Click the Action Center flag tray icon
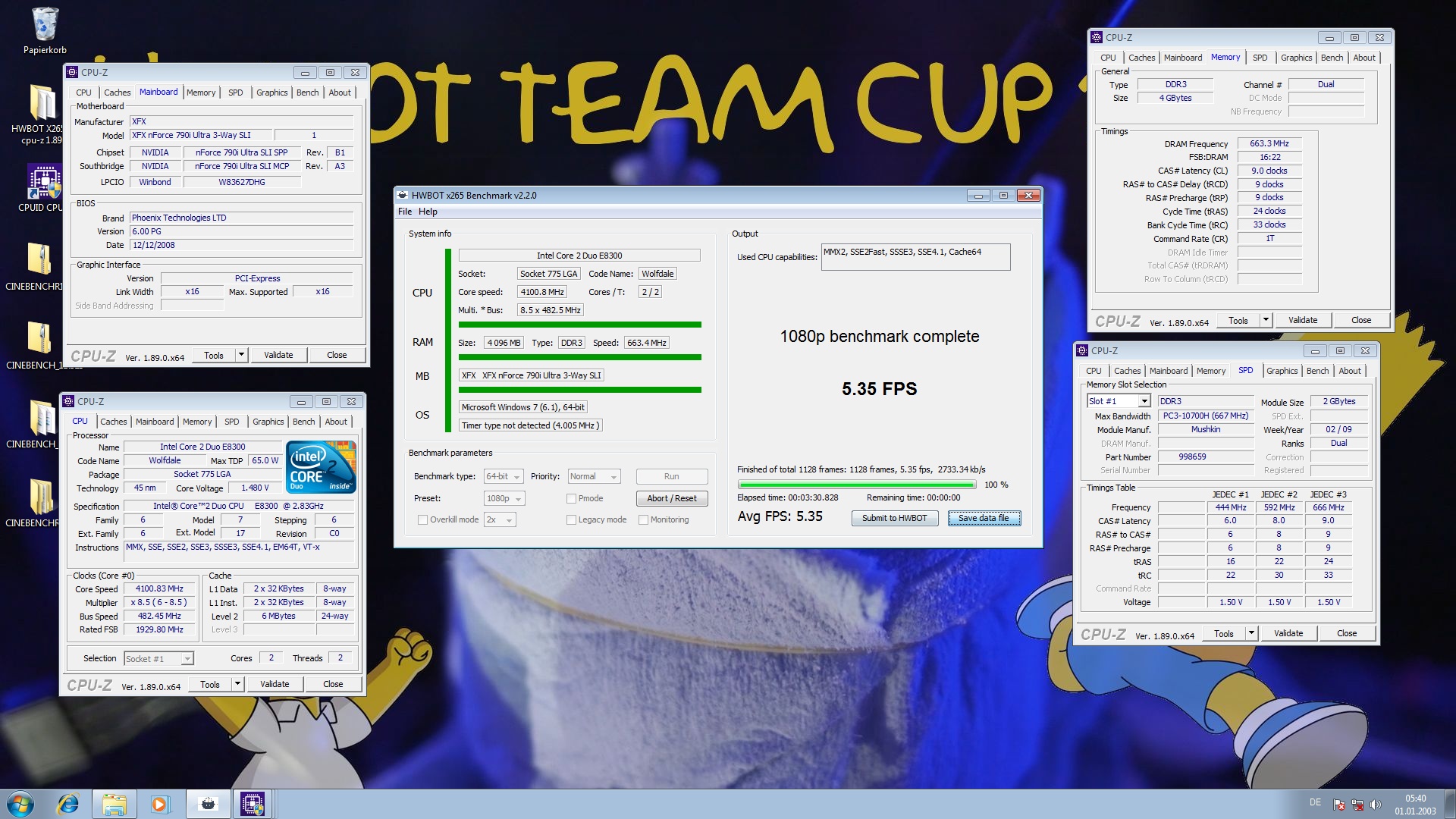The width and height of the screenshot is (1456, 819). pyautogui.click(x=1339, y=805)
